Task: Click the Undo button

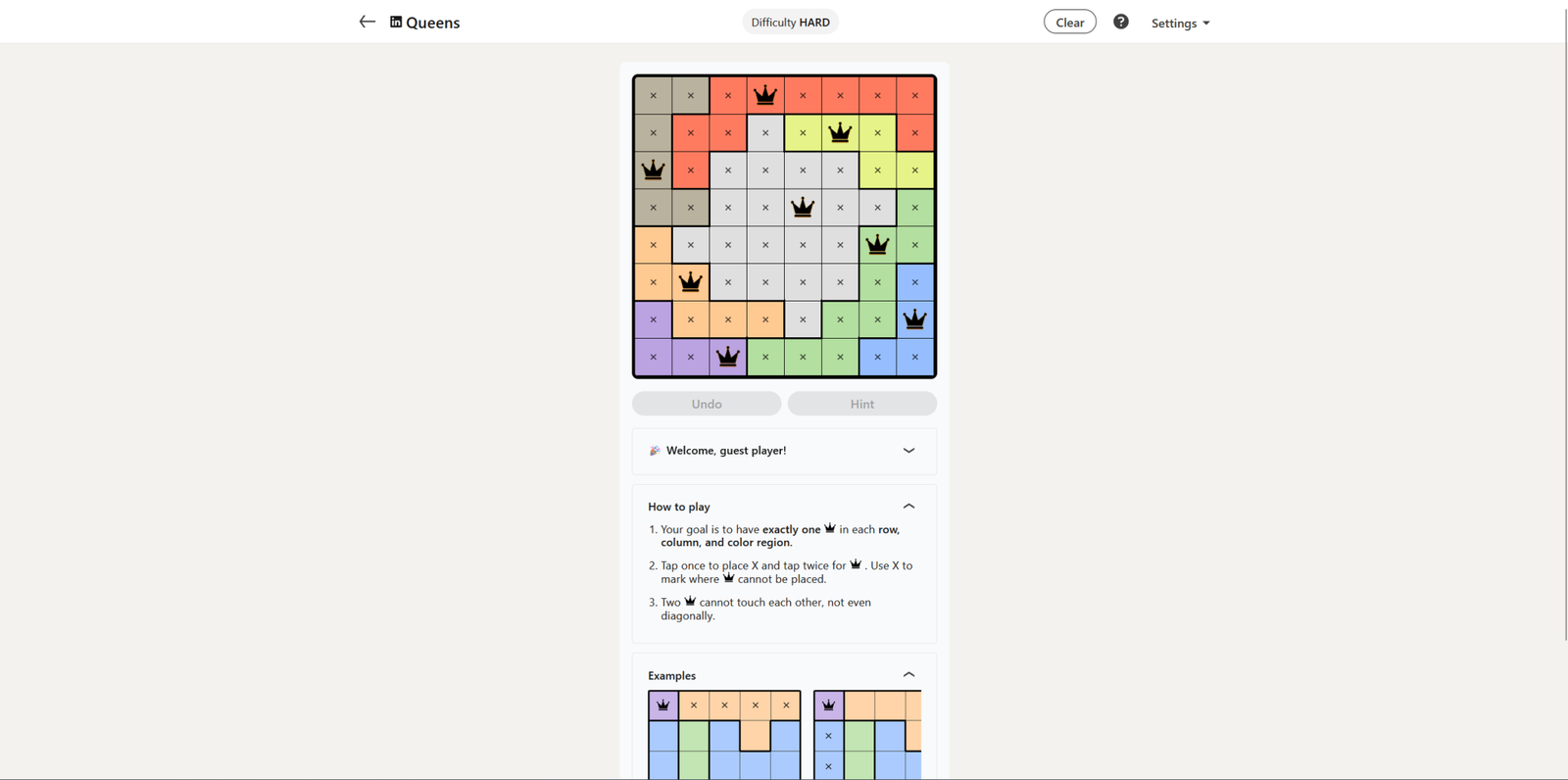Action: click(707, 404)
